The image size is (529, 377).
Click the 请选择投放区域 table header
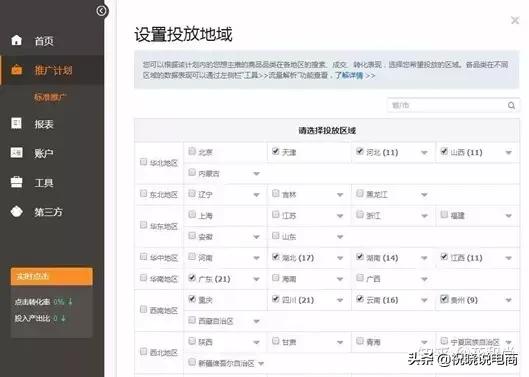(327, 131)
